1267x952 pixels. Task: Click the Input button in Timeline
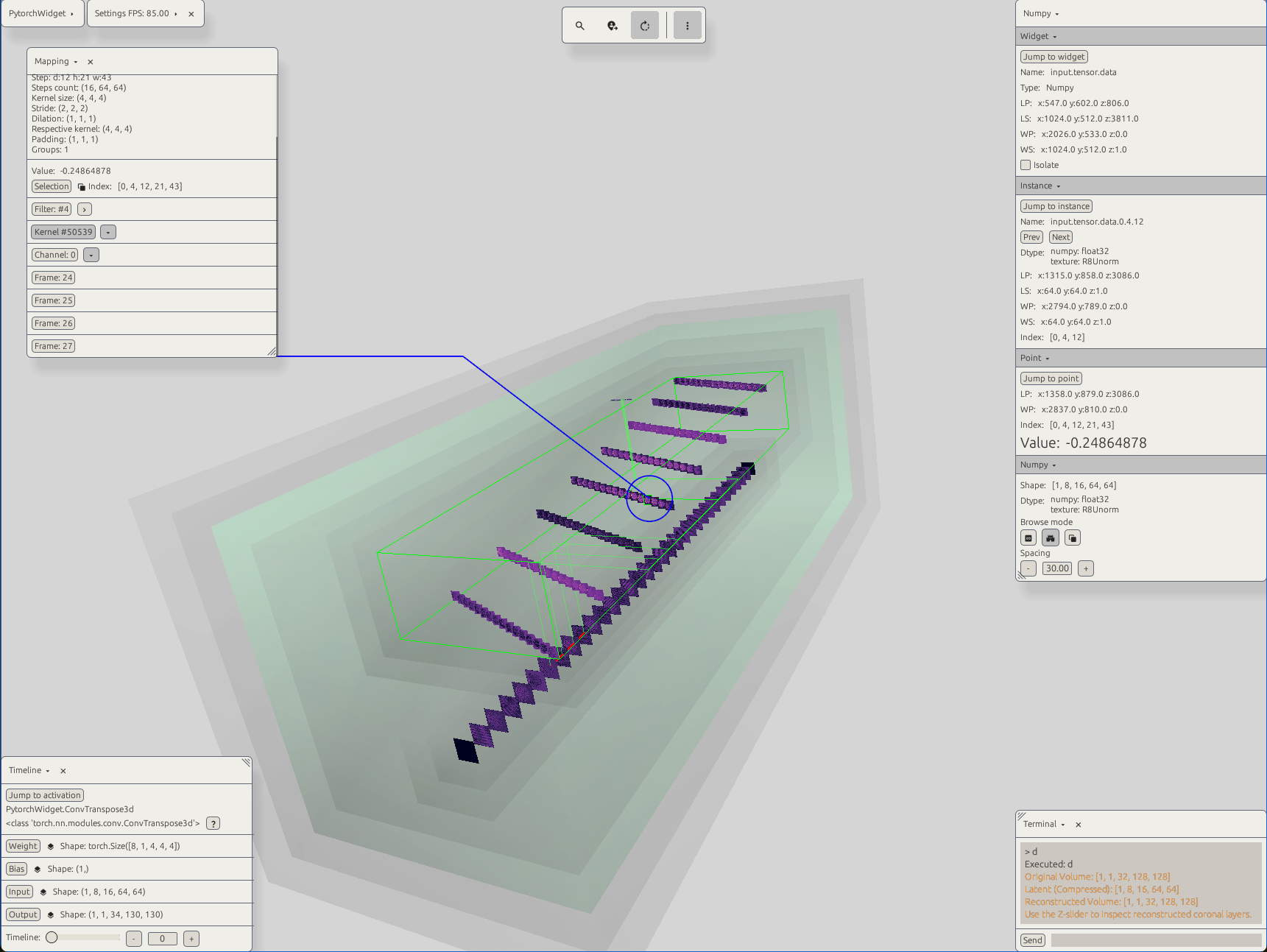(x=19, y=892)
